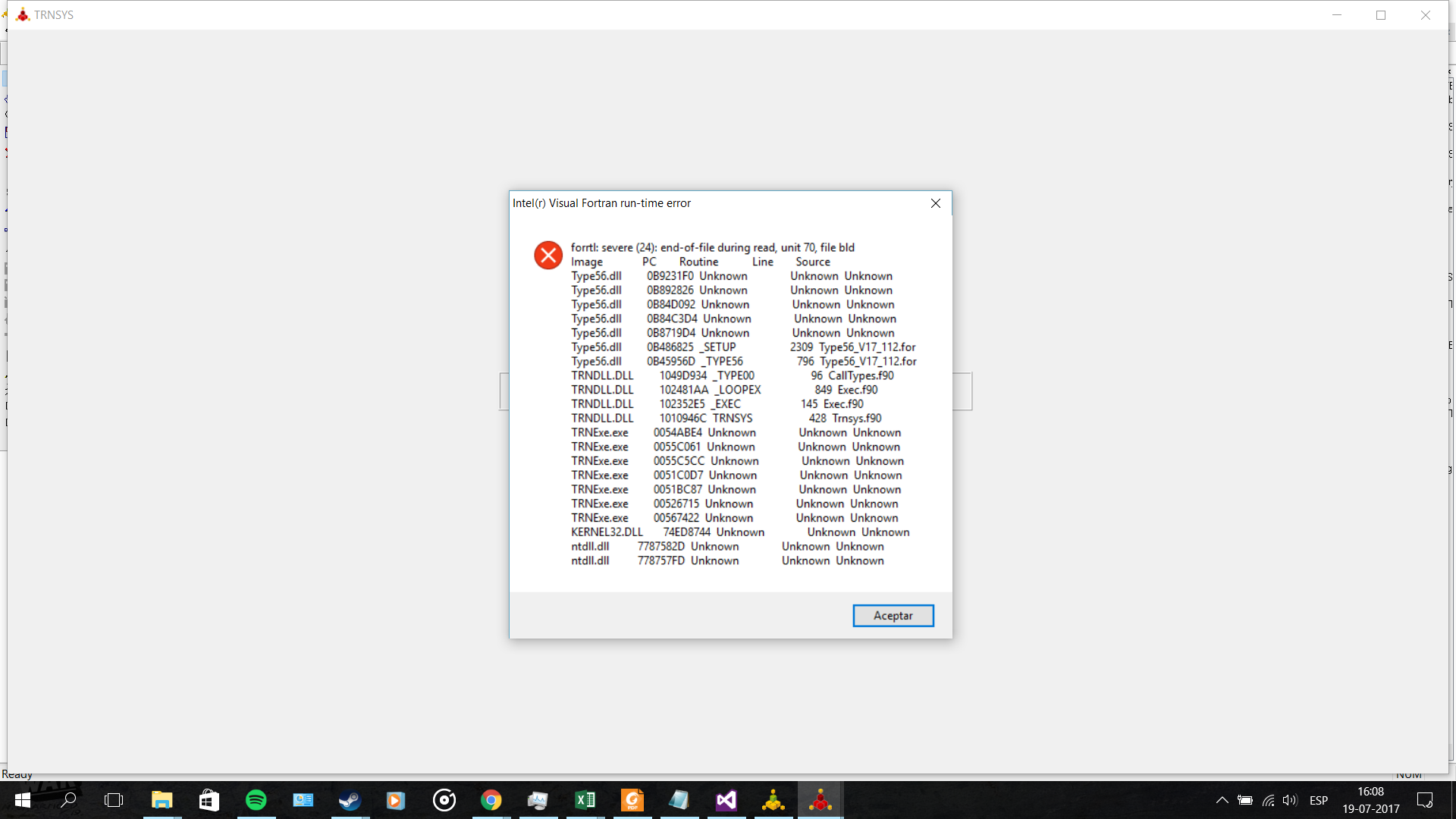Maximize the TRNSYS window

pos(1381,14)
